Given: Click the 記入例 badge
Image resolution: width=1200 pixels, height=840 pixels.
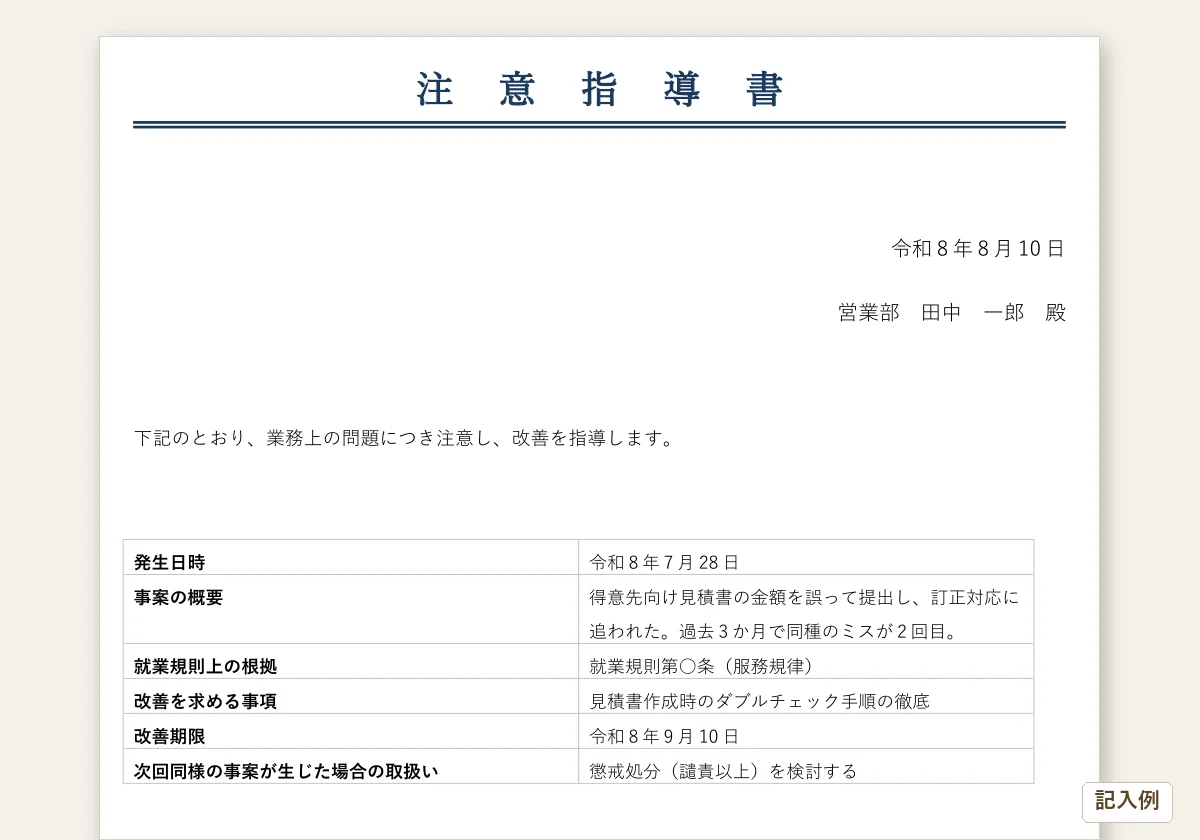Looking at the screenshot, I should click(x=1127, y=801).
